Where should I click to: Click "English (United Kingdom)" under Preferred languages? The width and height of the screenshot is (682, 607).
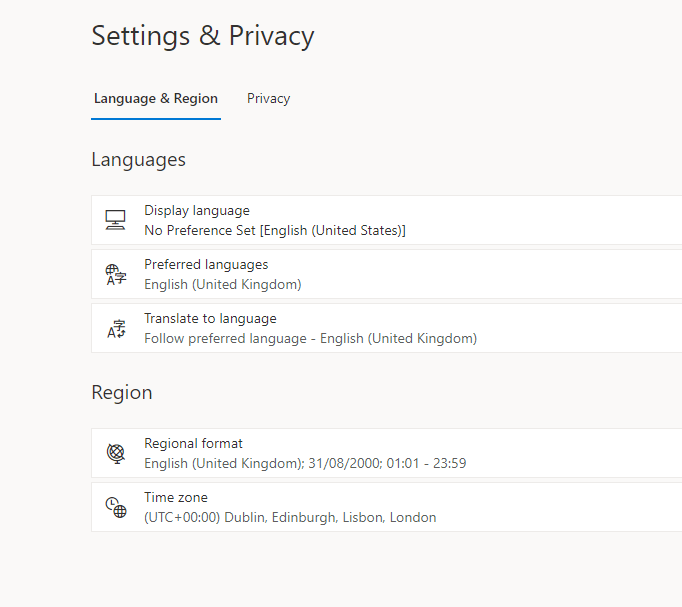pos(223,284)
